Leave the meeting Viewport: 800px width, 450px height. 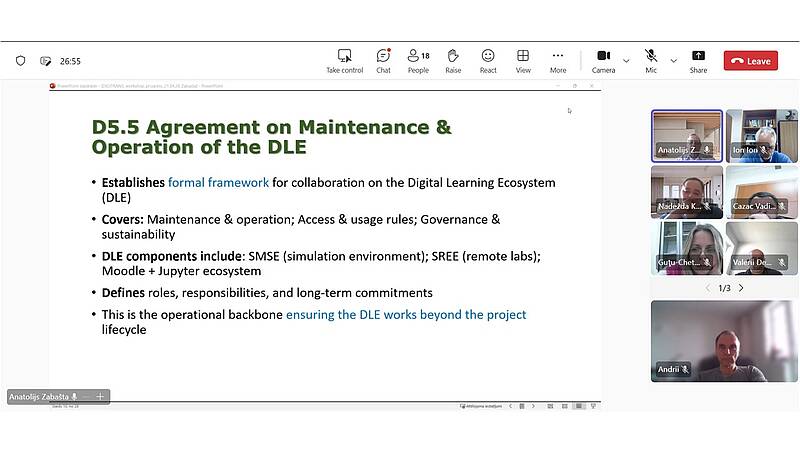(750, 61)
